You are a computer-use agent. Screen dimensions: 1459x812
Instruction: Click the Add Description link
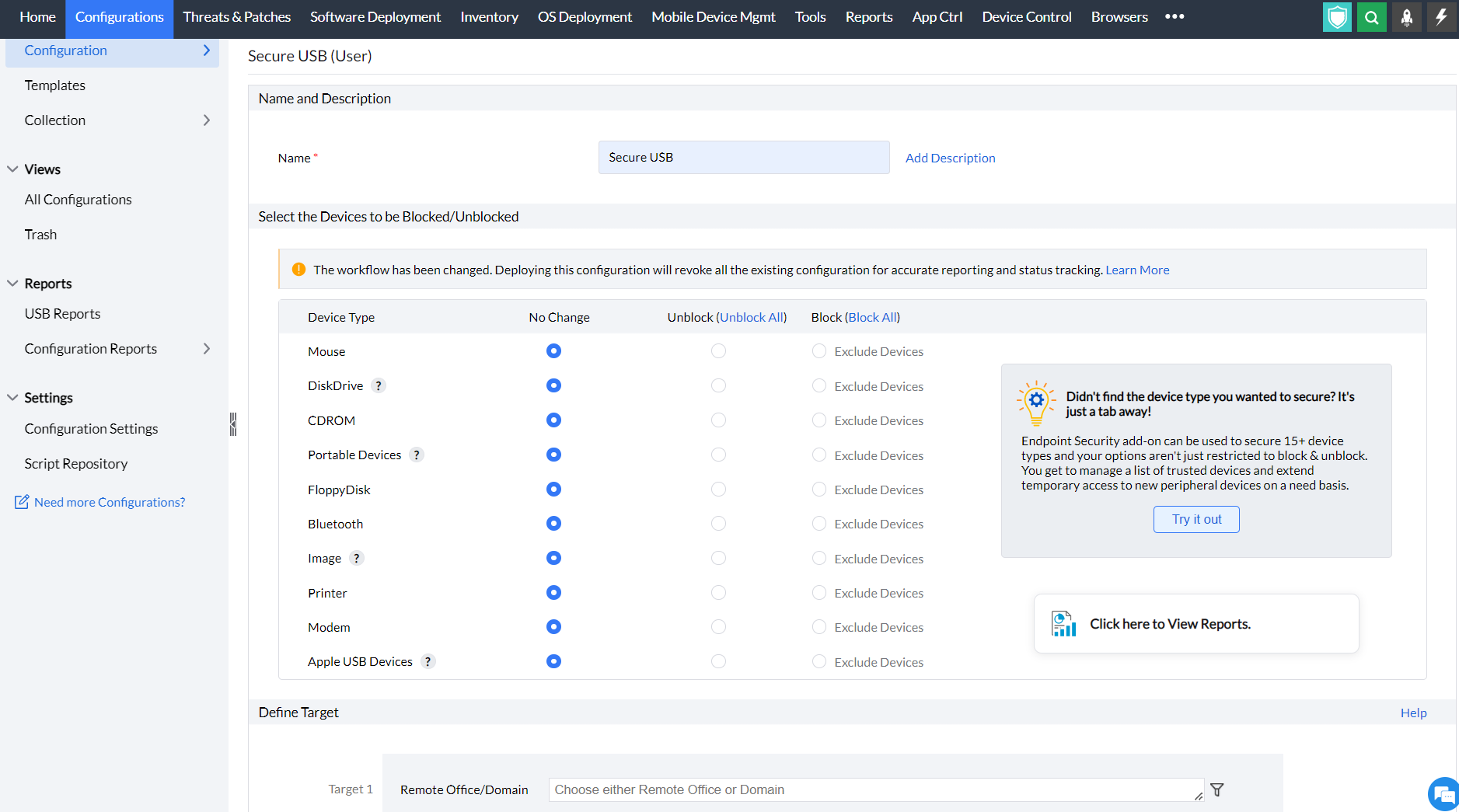pos(950,158)
